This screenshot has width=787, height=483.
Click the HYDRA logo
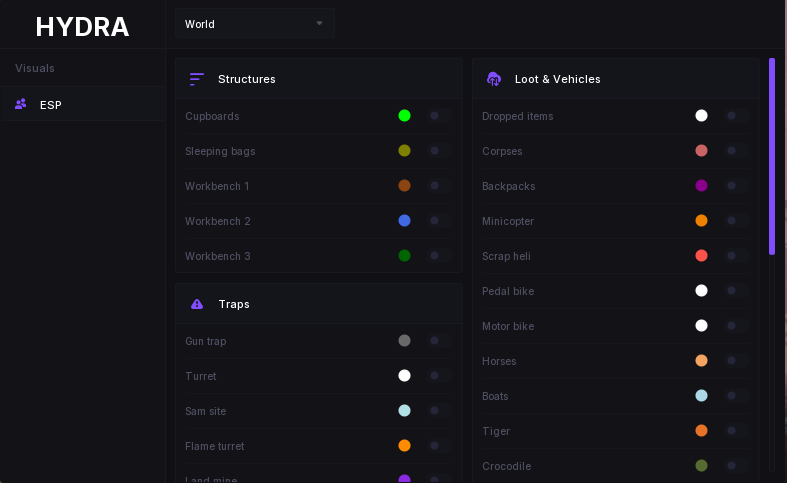pos(82,27)
